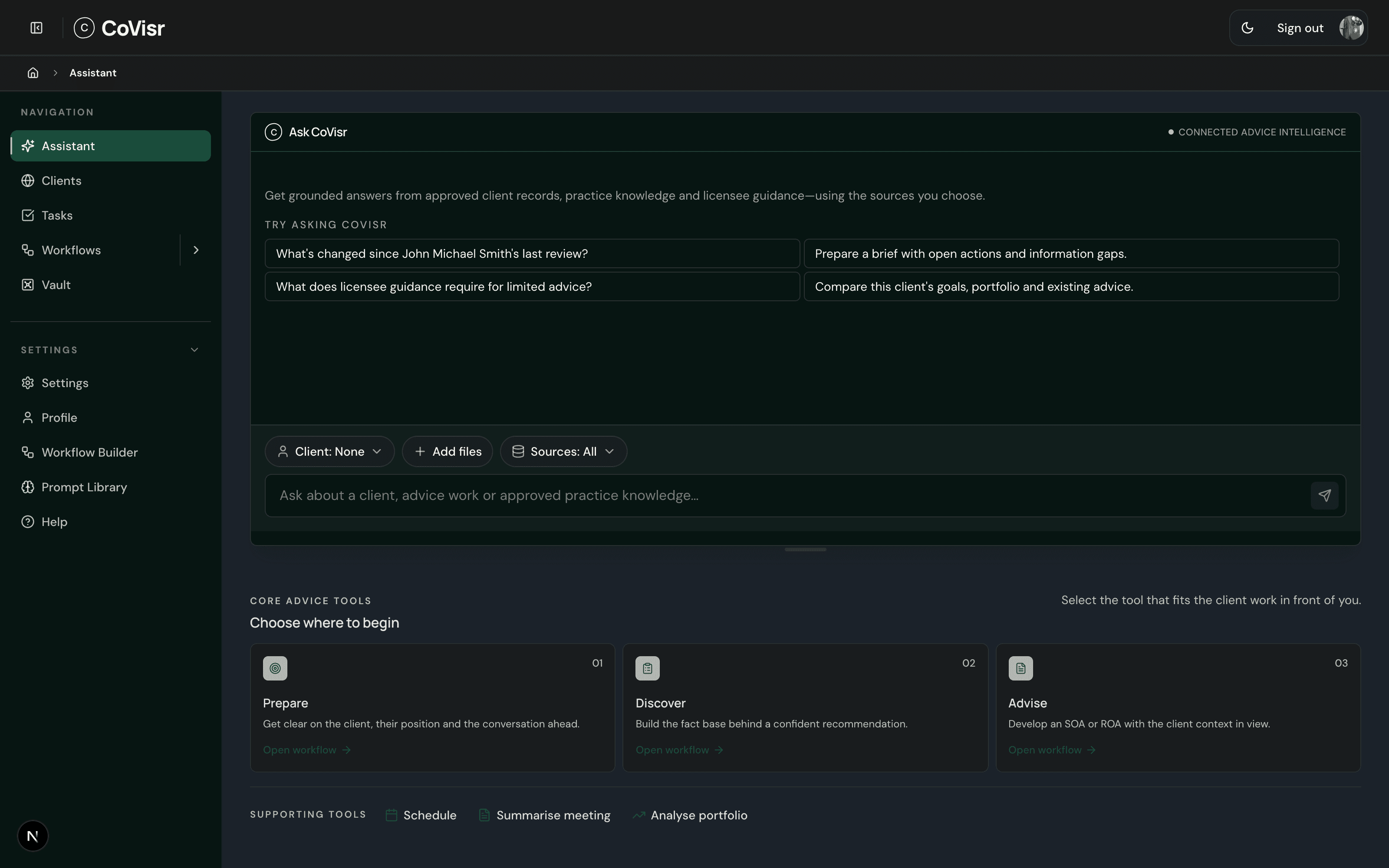The width and height of the screenshot is (1389, 868).
Task: Open the Next.js dev tools badge
Action: click(x=33, y=836)
